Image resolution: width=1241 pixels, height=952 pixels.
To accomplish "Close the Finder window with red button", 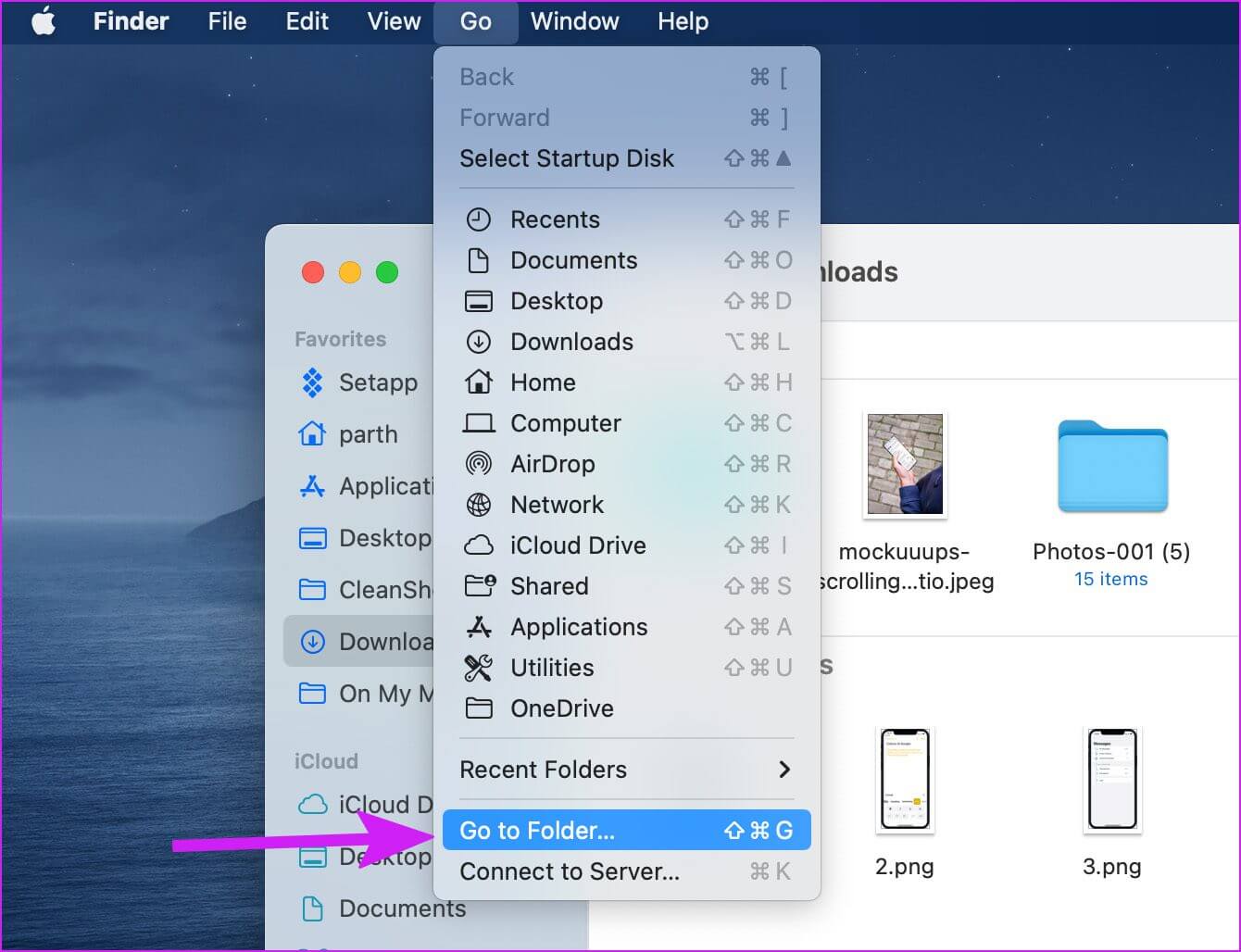I will tap(313, 272).
